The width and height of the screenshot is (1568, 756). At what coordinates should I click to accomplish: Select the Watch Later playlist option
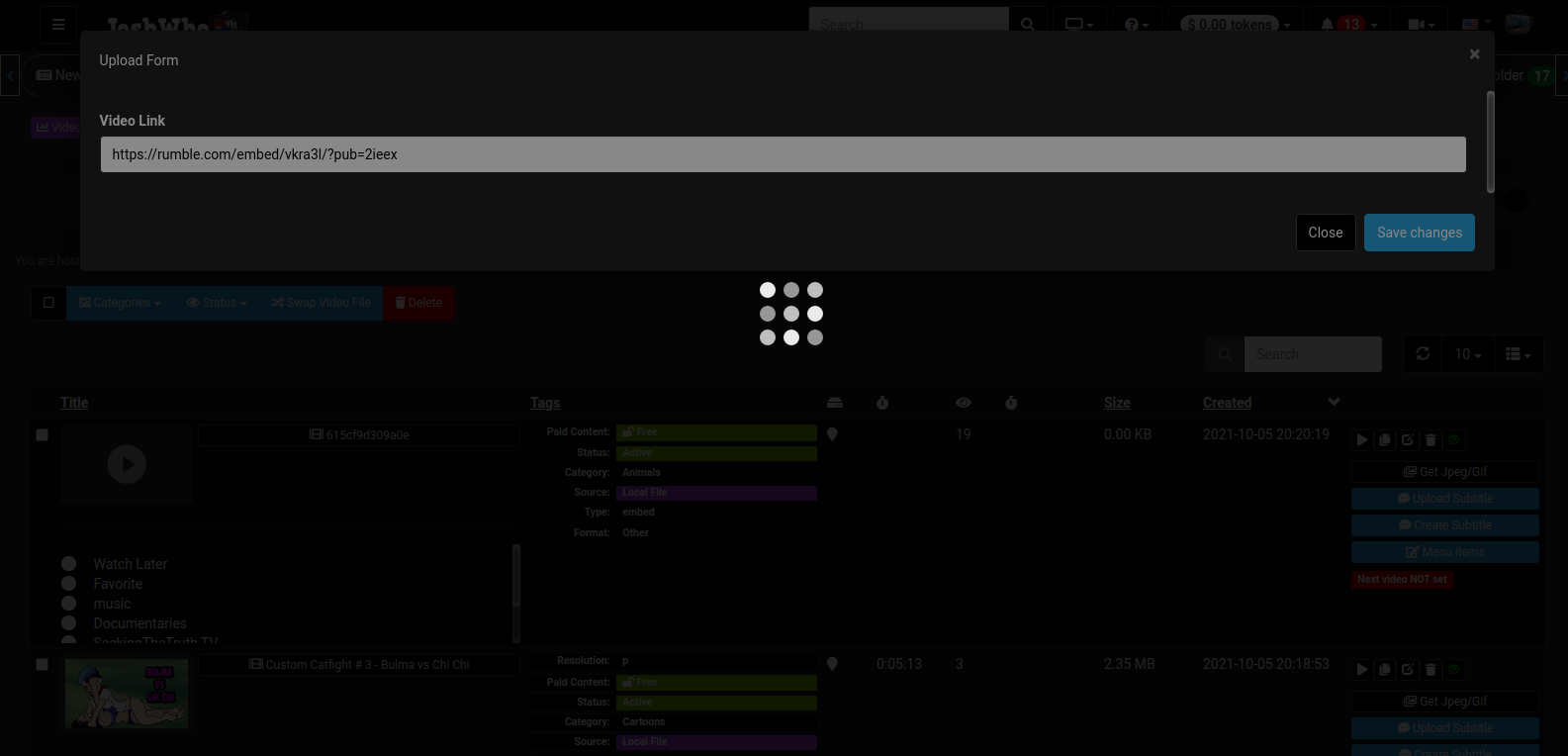[69, 563]
